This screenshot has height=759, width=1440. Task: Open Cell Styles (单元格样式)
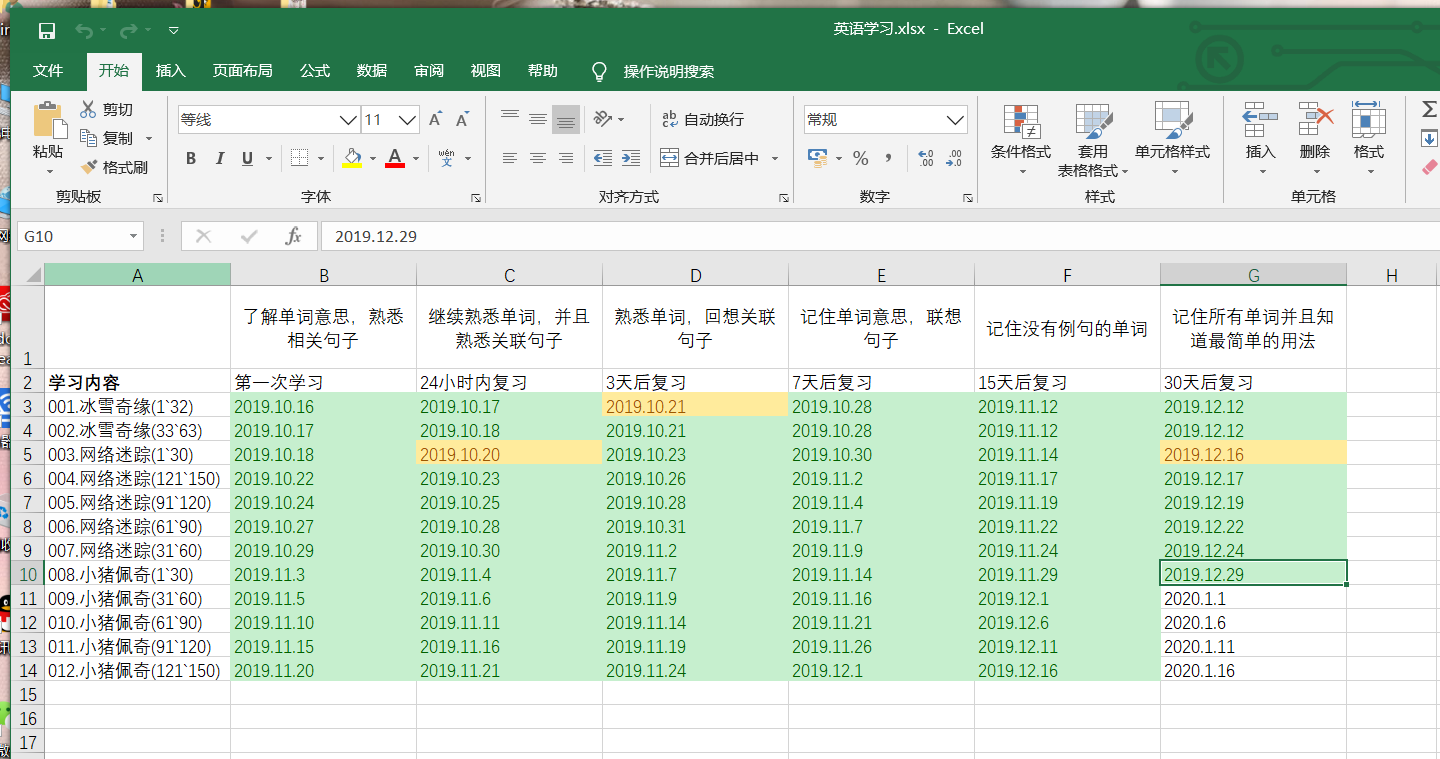coord(1172,140)
